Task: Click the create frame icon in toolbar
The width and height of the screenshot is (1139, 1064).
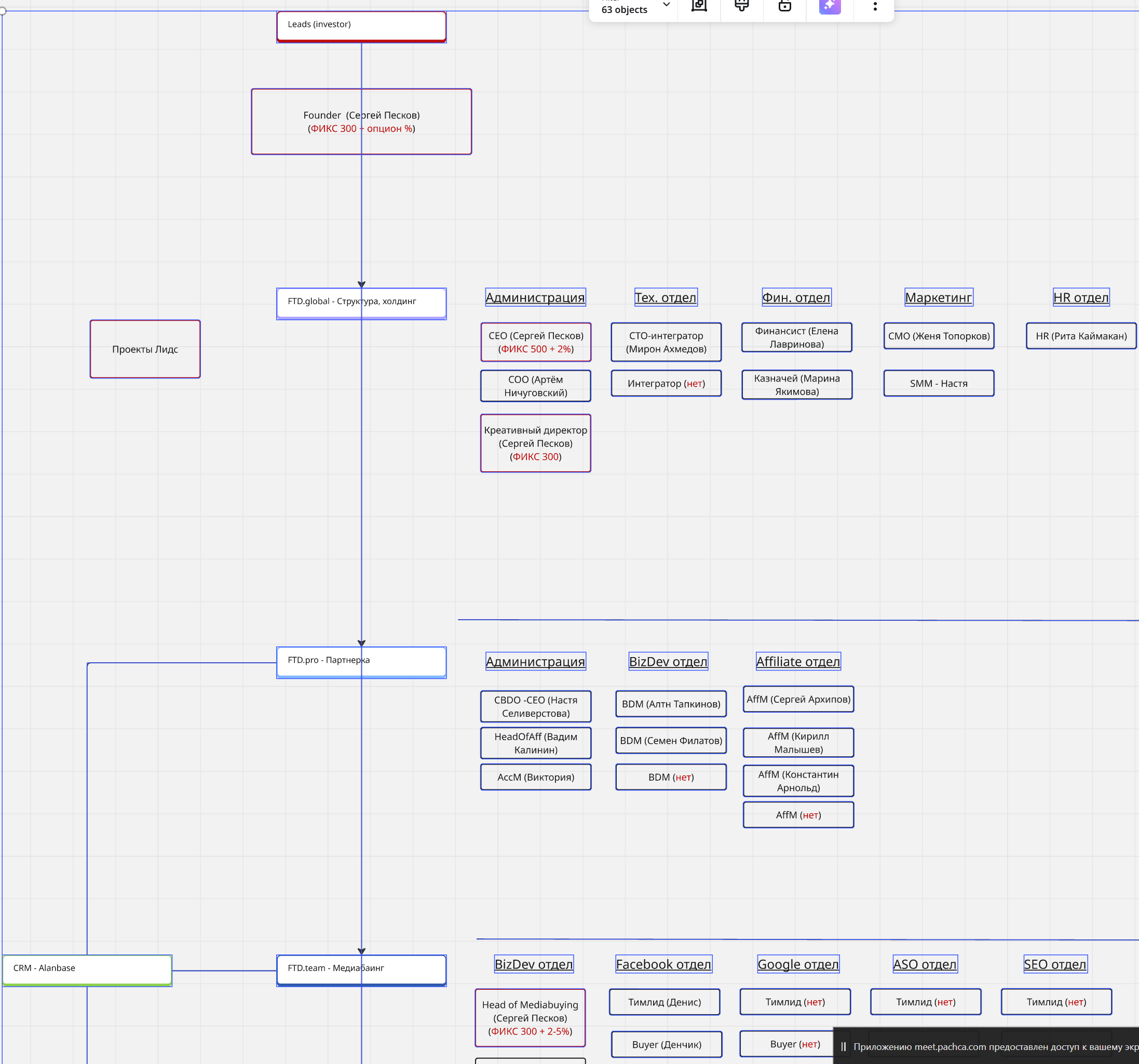Action: (699, 6)
